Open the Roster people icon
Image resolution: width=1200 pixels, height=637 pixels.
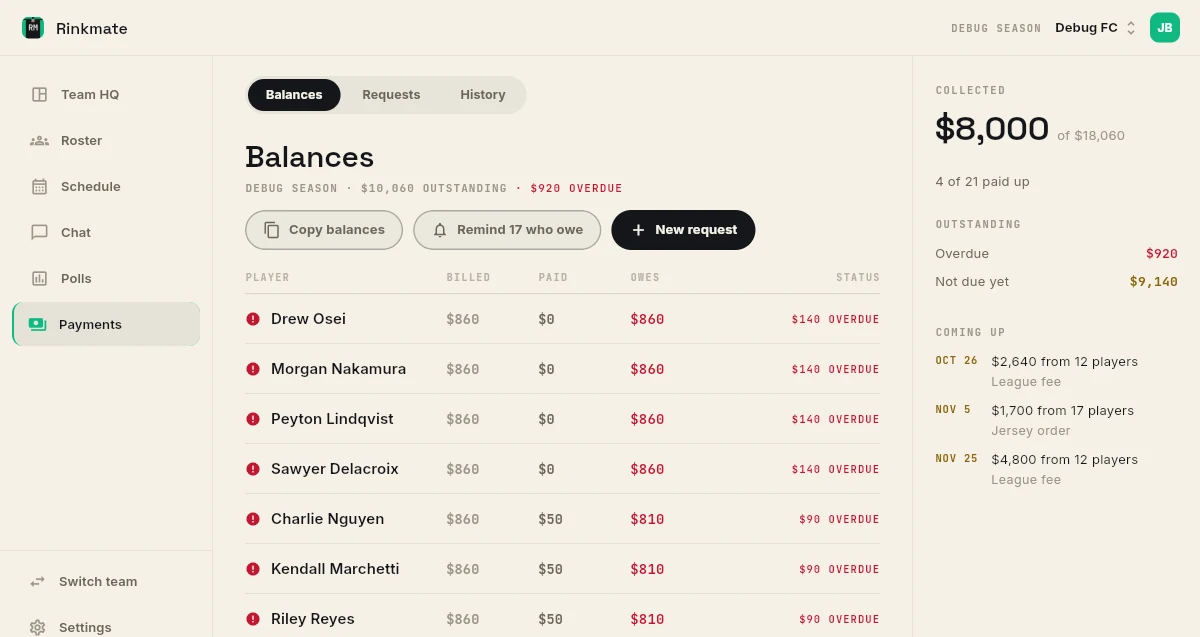tap(40, 140)
